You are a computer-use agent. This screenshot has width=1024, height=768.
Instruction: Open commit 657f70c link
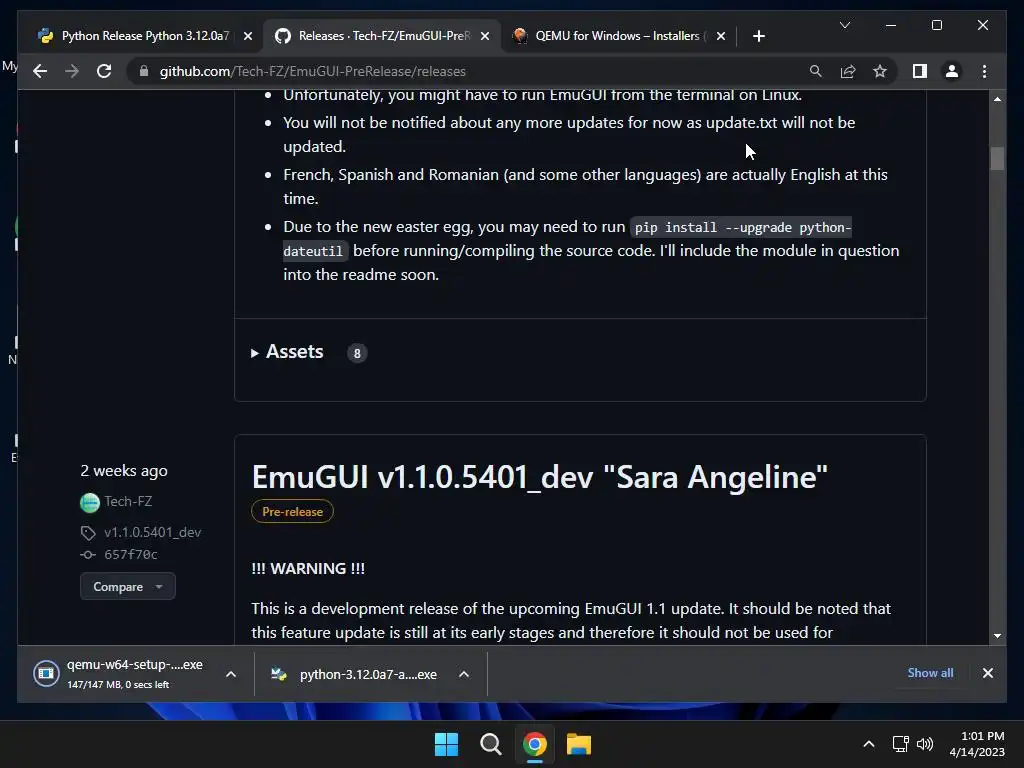click(131, 554)
